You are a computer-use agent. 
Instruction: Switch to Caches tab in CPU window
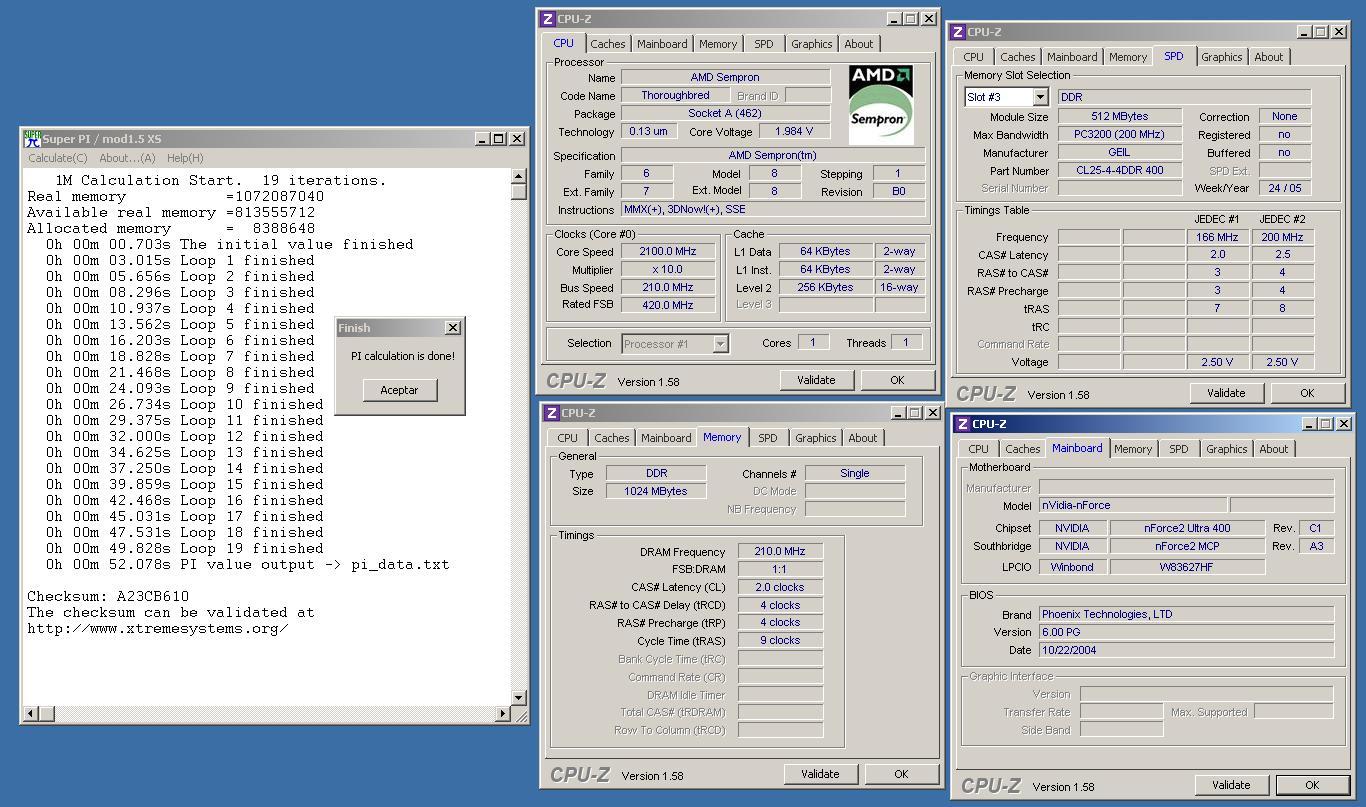tap(607, 44)
